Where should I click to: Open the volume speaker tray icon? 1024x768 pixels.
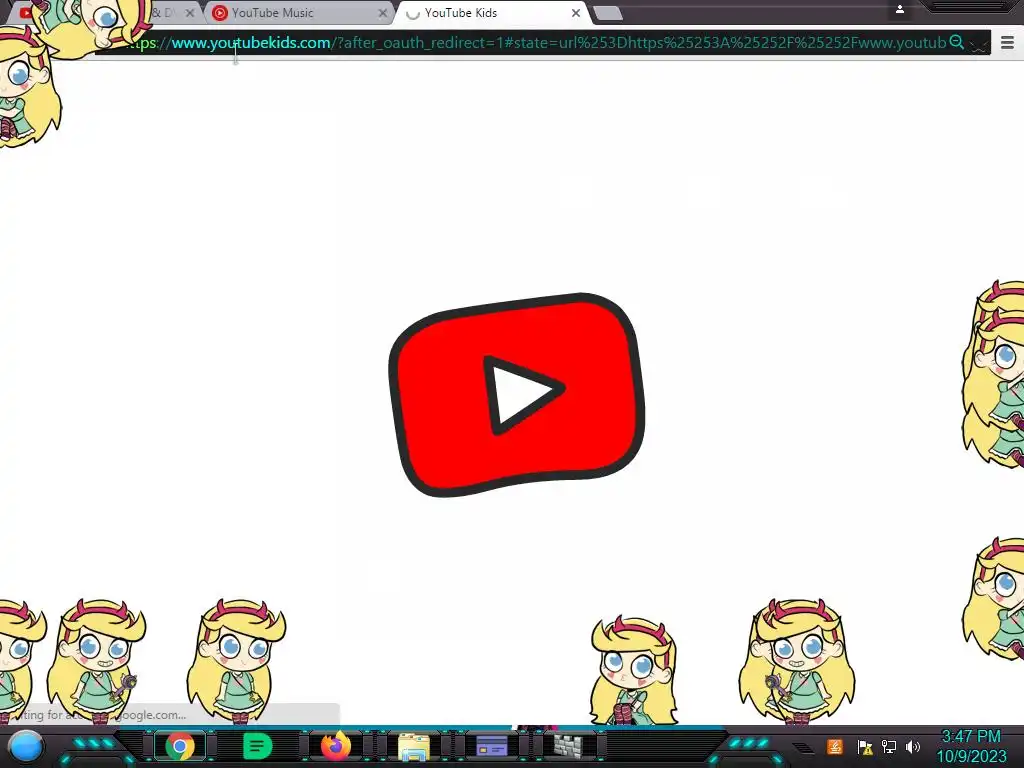pyautogui.click(x=913, y=746)
